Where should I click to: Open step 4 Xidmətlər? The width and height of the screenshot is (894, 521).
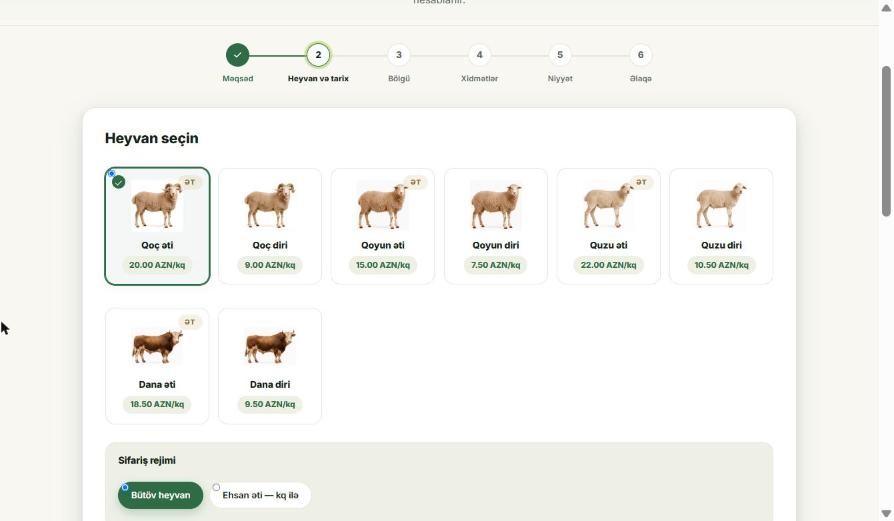tap(479, 55)
